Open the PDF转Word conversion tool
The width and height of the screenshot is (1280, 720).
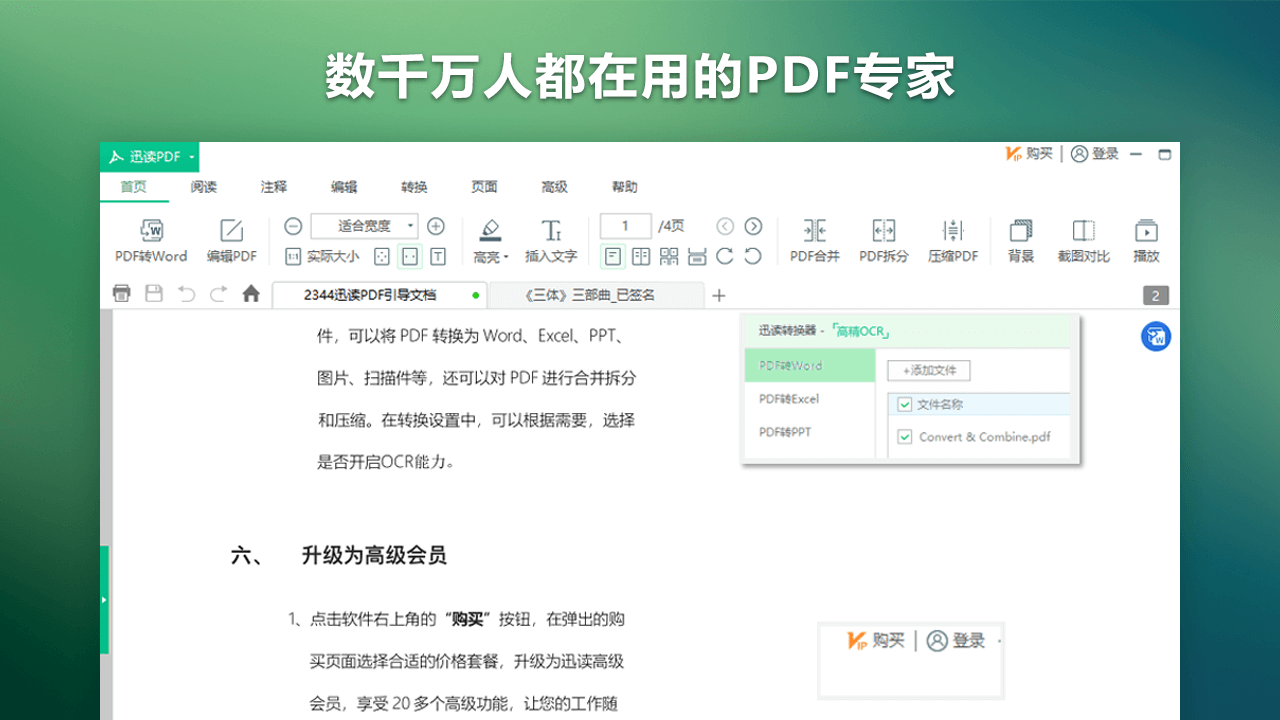tap(151, 241)
